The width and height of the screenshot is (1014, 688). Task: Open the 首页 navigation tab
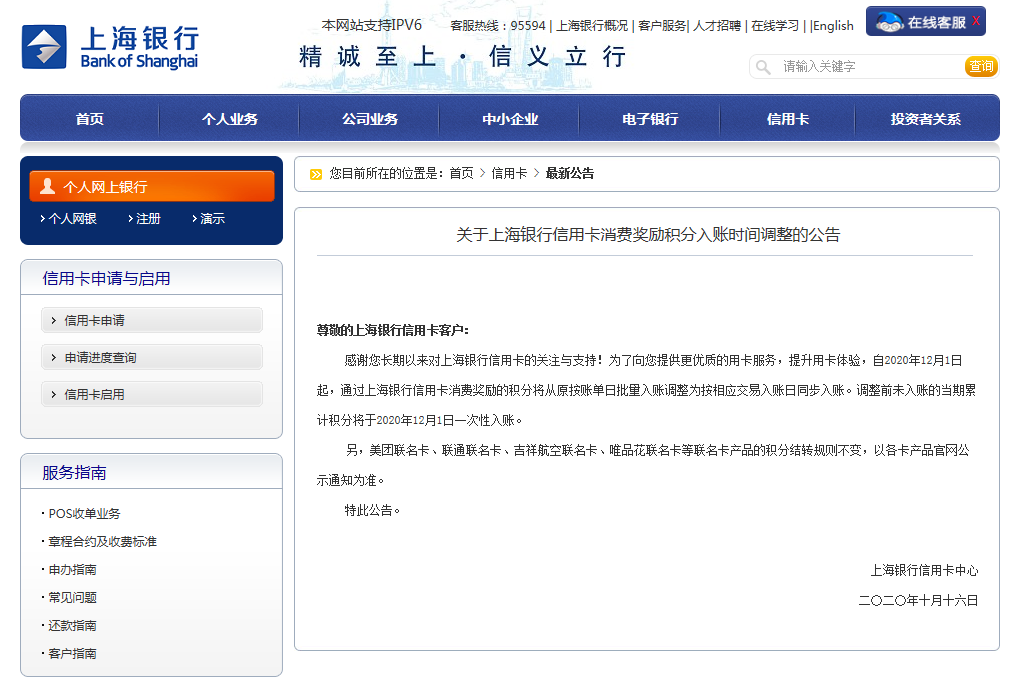tap(89, 119)
